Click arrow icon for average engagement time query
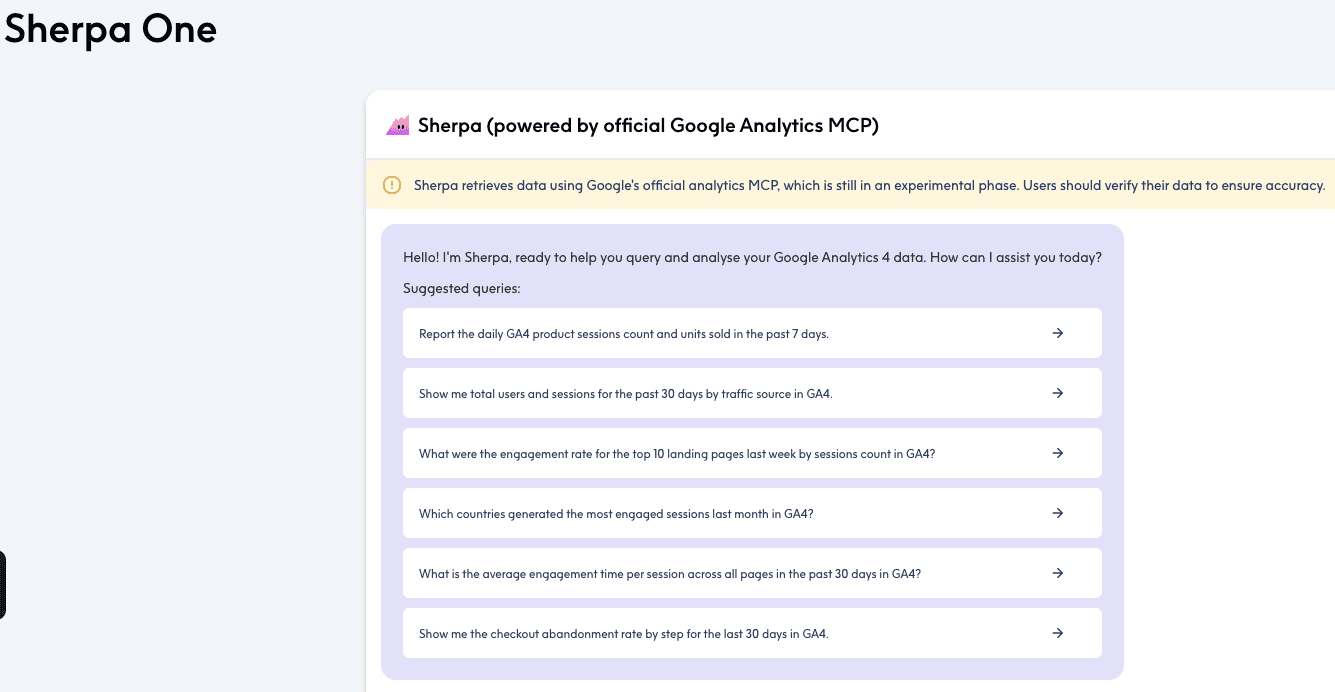The width and height of the screenshot is (1335, 692). coord(1058,573)
